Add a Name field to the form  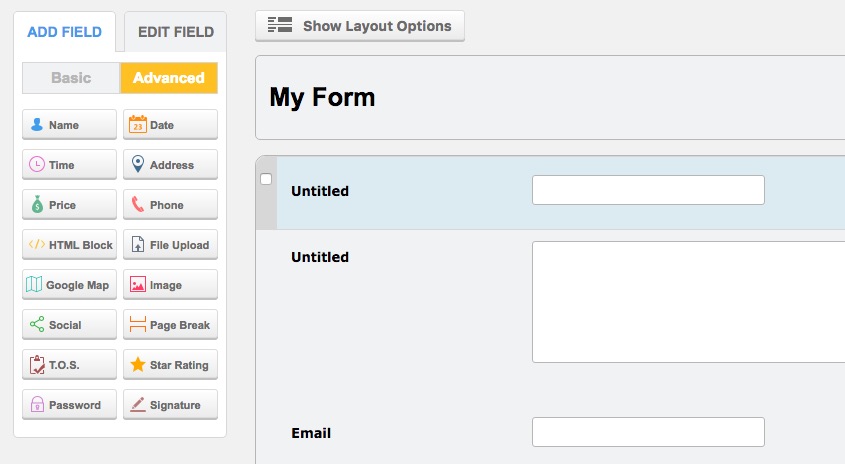pos(69,125)
